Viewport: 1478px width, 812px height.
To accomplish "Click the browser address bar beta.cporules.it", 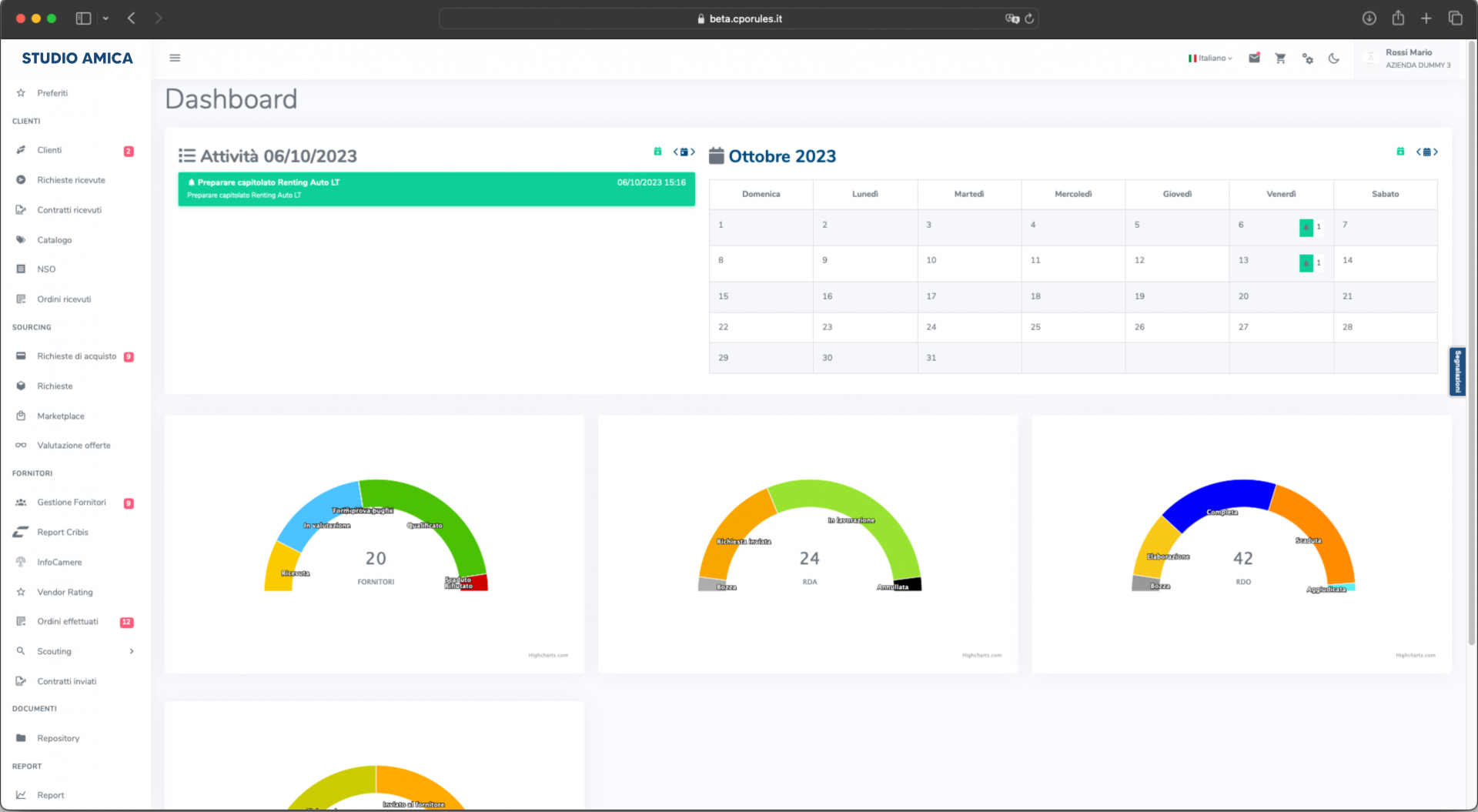I will pos(739,18).
